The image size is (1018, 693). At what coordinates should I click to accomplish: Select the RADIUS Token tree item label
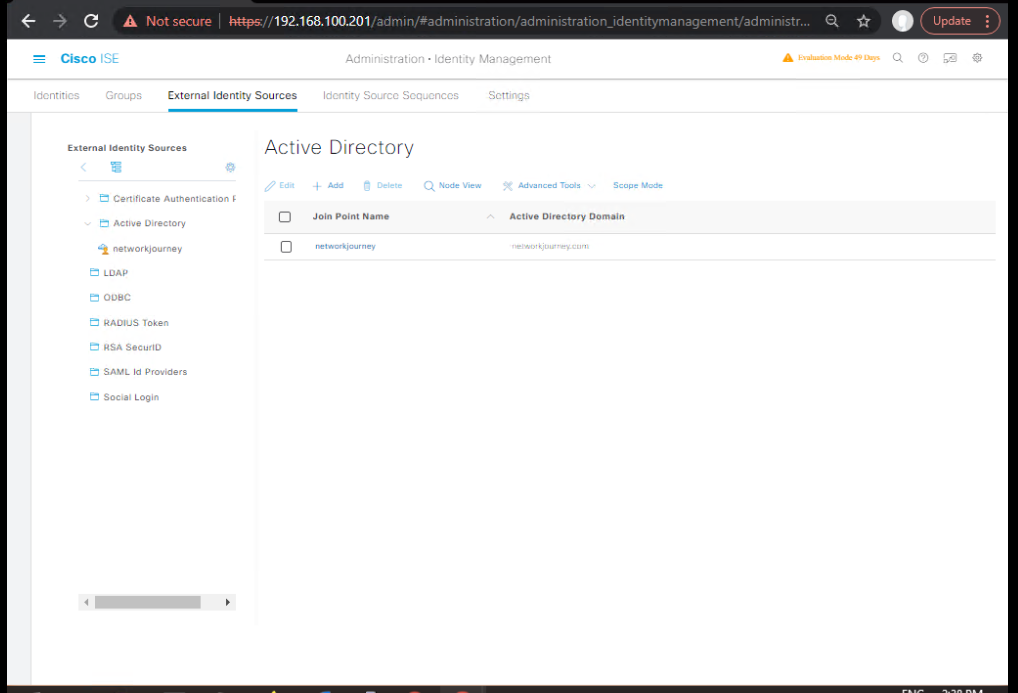(x=136, y=323)
